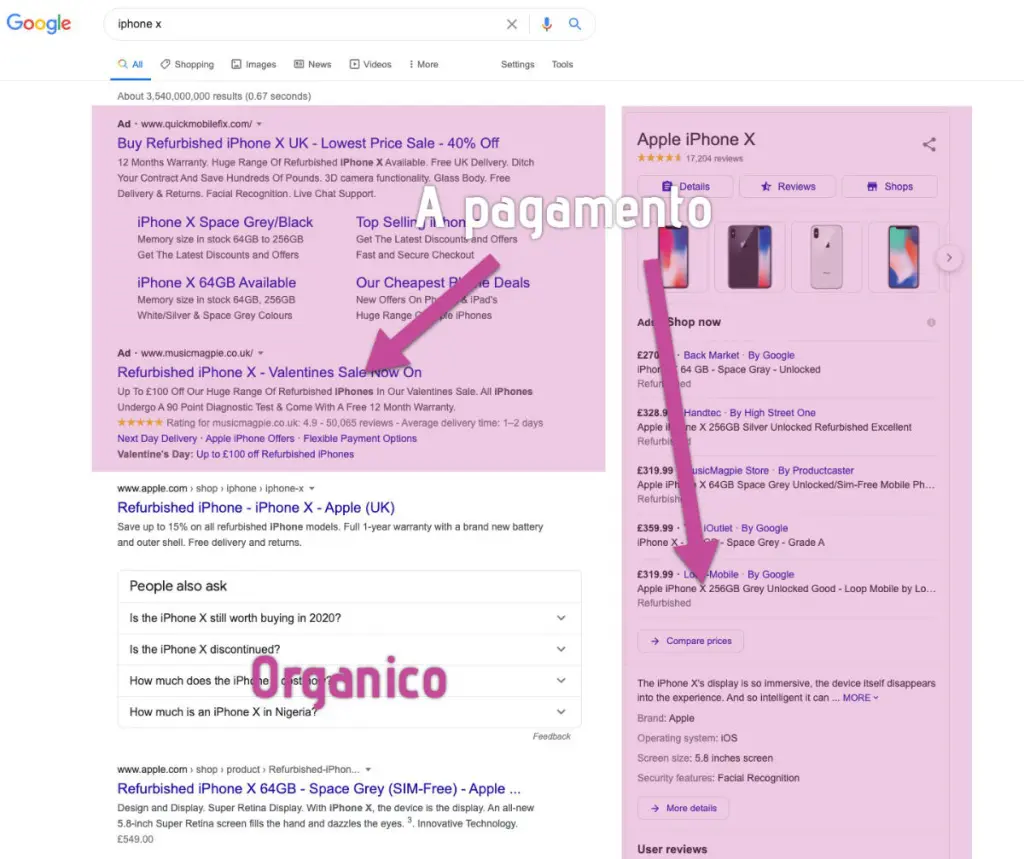1024x859 pixels.
Task: Expand 'Is the iPhone X still worth buying in 2020?'
Action: click(349, 618)
